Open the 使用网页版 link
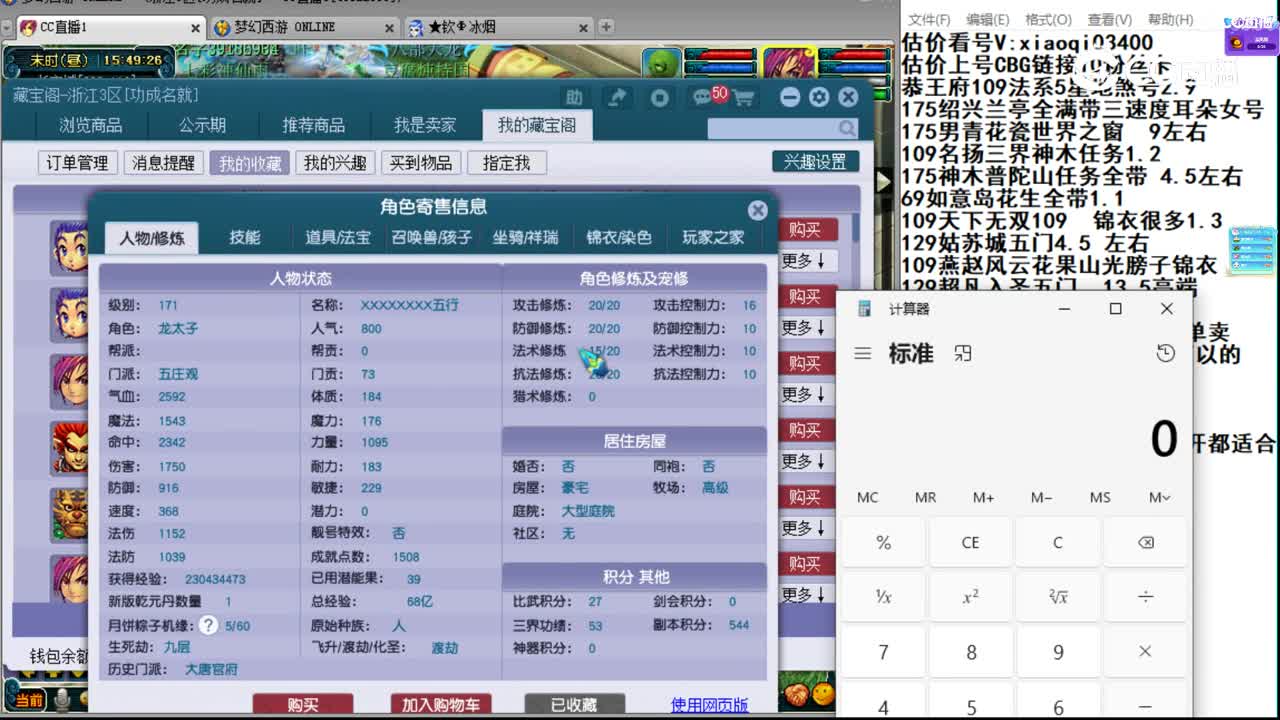The image size is (1280, 720). point(710,705)
